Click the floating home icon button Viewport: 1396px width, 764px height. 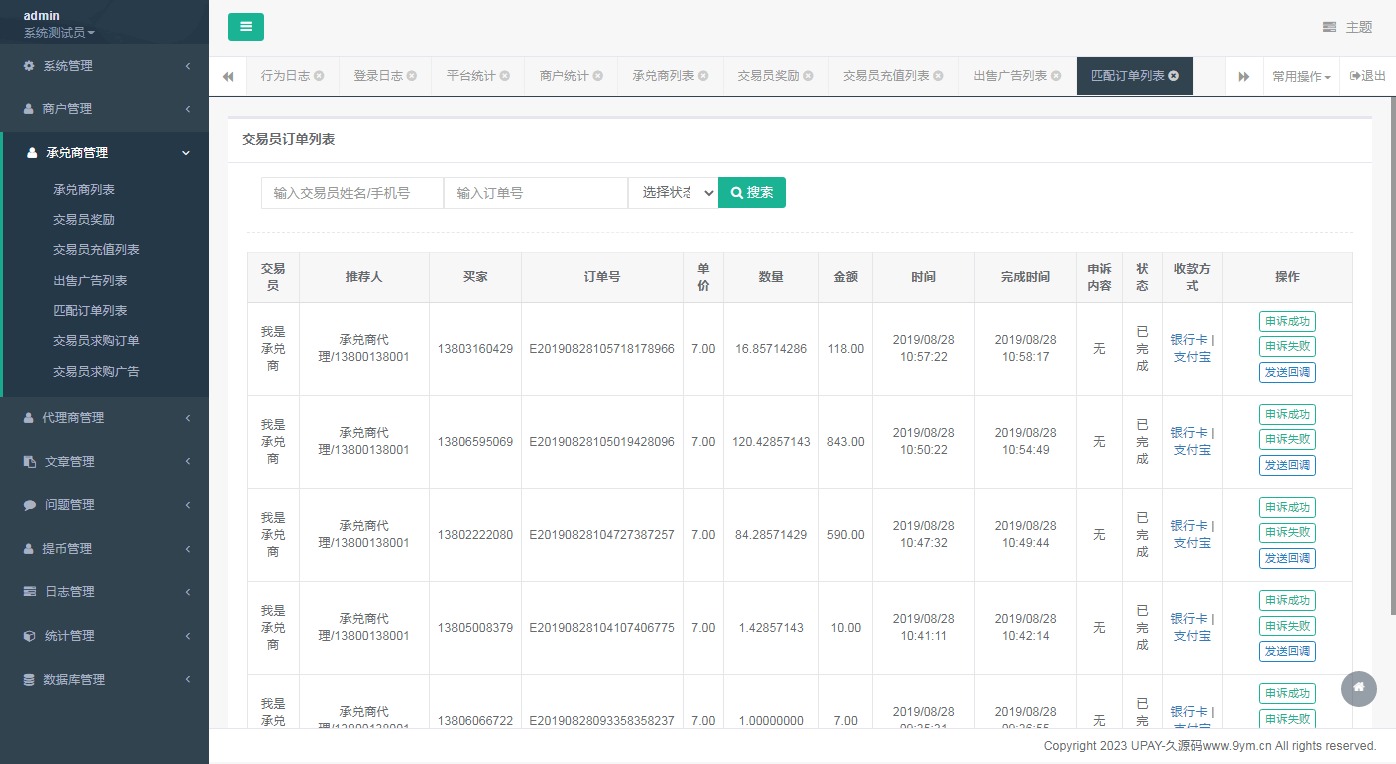(1358, 688)
